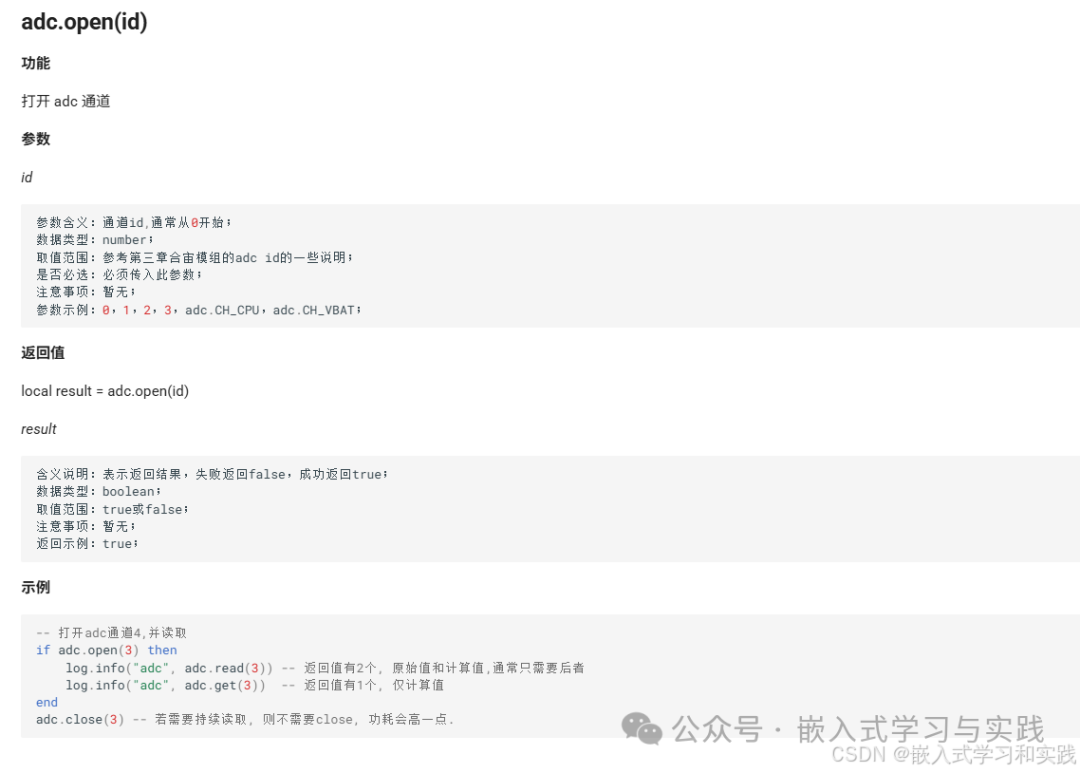Select the 功能 section heading
This screenshot has height=773, width=1080.
pos(36,62)
